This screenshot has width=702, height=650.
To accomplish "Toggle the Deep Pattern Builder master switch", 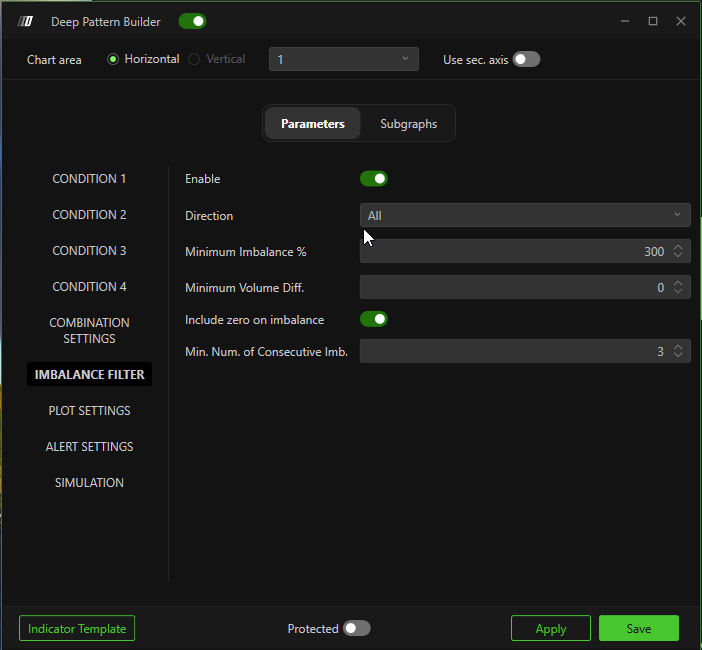I will 192,21.
